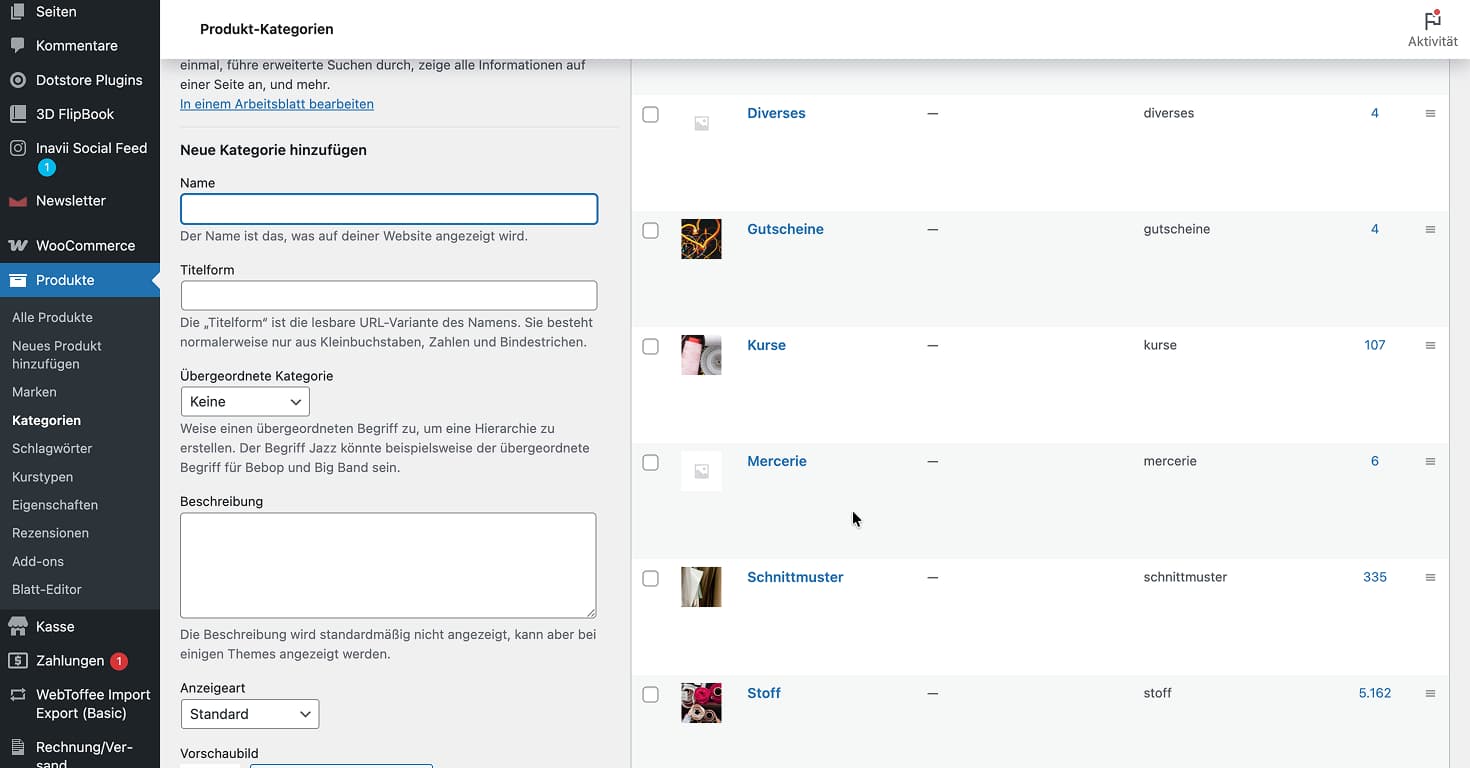
Task: Open the Aktivität flag icon
Action: pos(1432,21)
